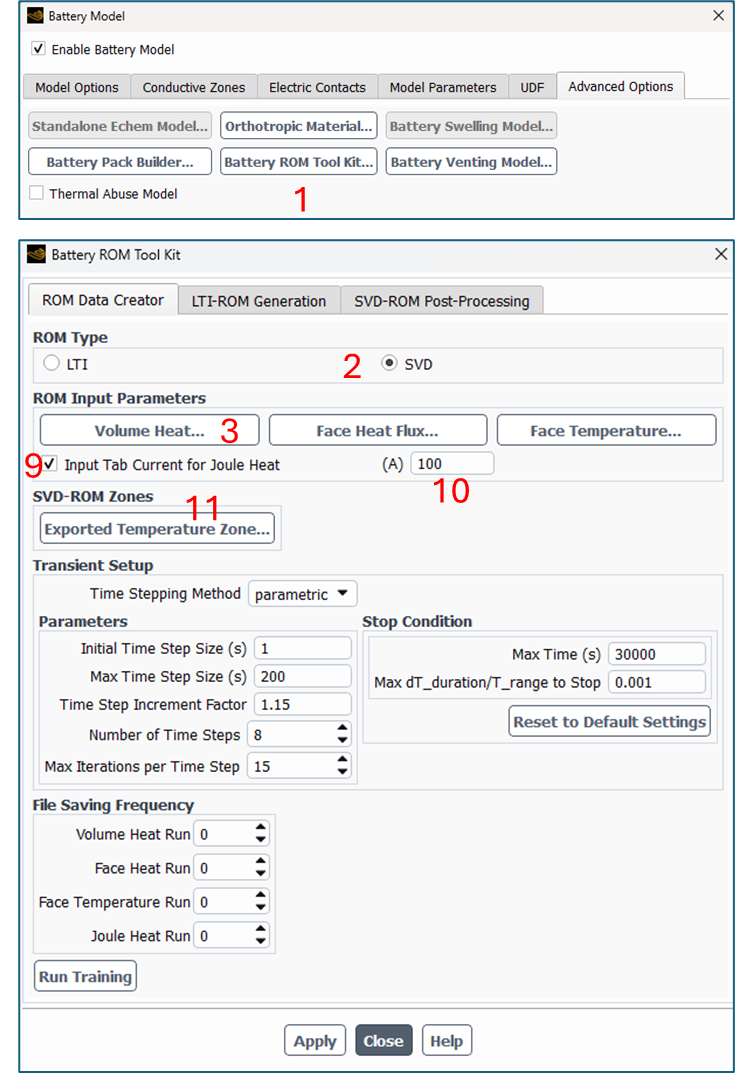The height and width of the screenshot is (1073, 735).
Task: Uncheck Enable Battery Model
Action: [x=39, y=49]
